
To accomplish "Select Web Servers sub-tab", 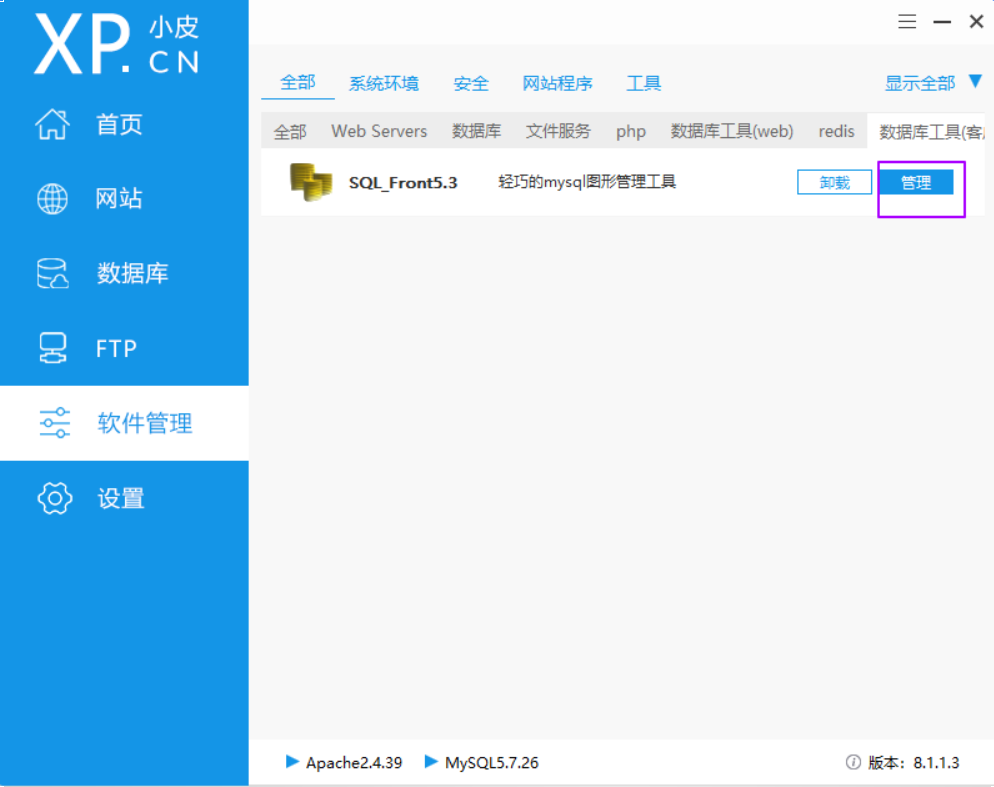I will [379, 131].
